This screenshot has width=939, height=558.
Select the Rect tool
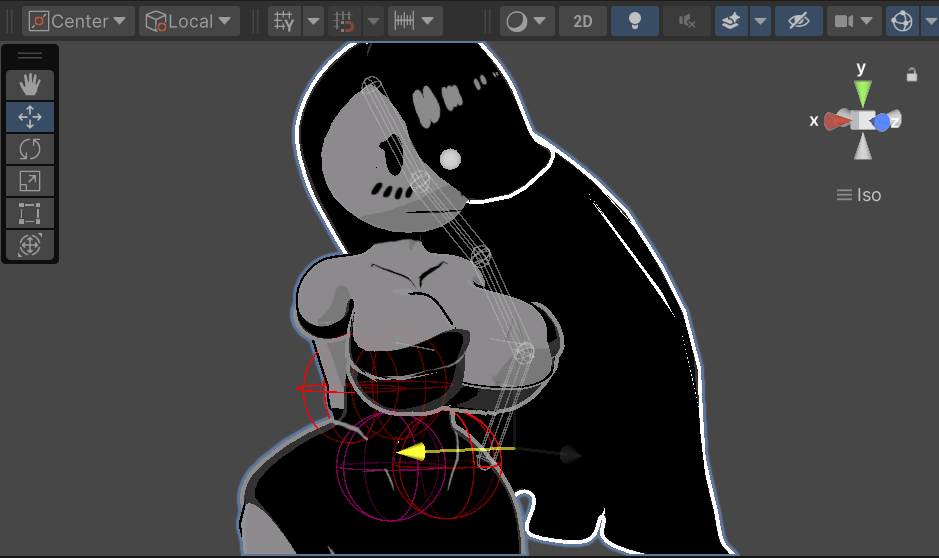point(30,213)
